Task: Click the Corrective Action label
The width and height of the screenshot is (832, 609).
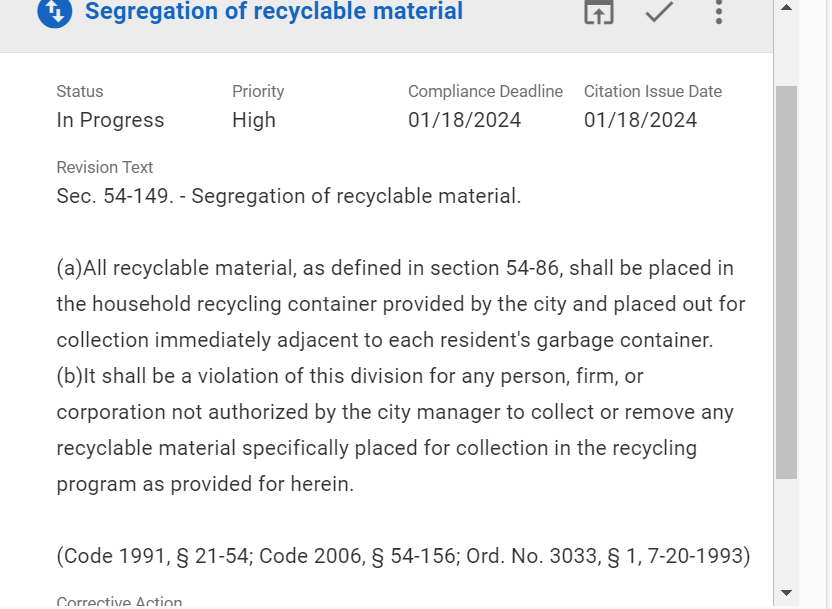Action: click(x=119, y=602)
